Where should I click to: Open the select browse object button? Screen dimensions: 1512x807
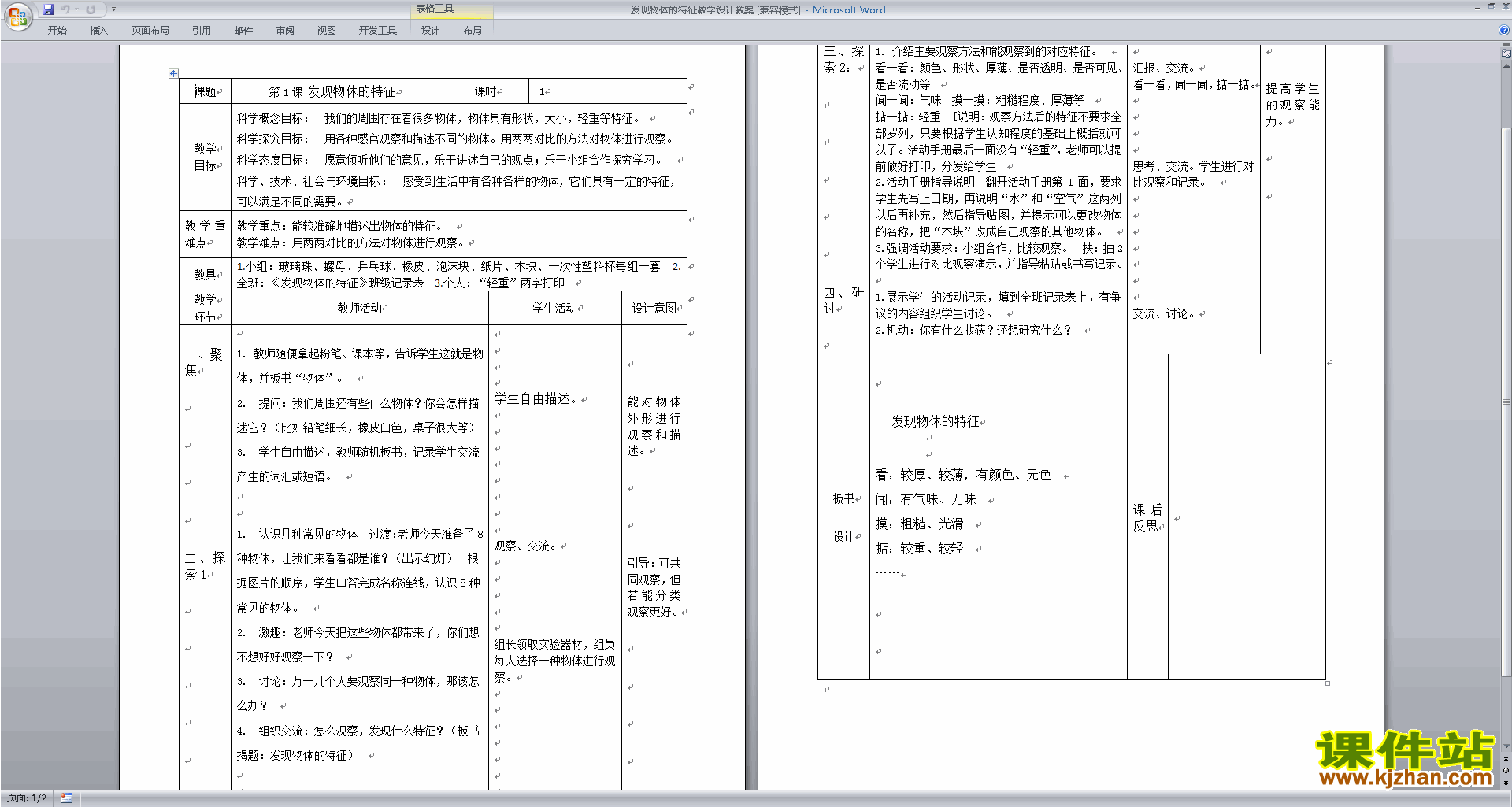(x=1506, y=770)
